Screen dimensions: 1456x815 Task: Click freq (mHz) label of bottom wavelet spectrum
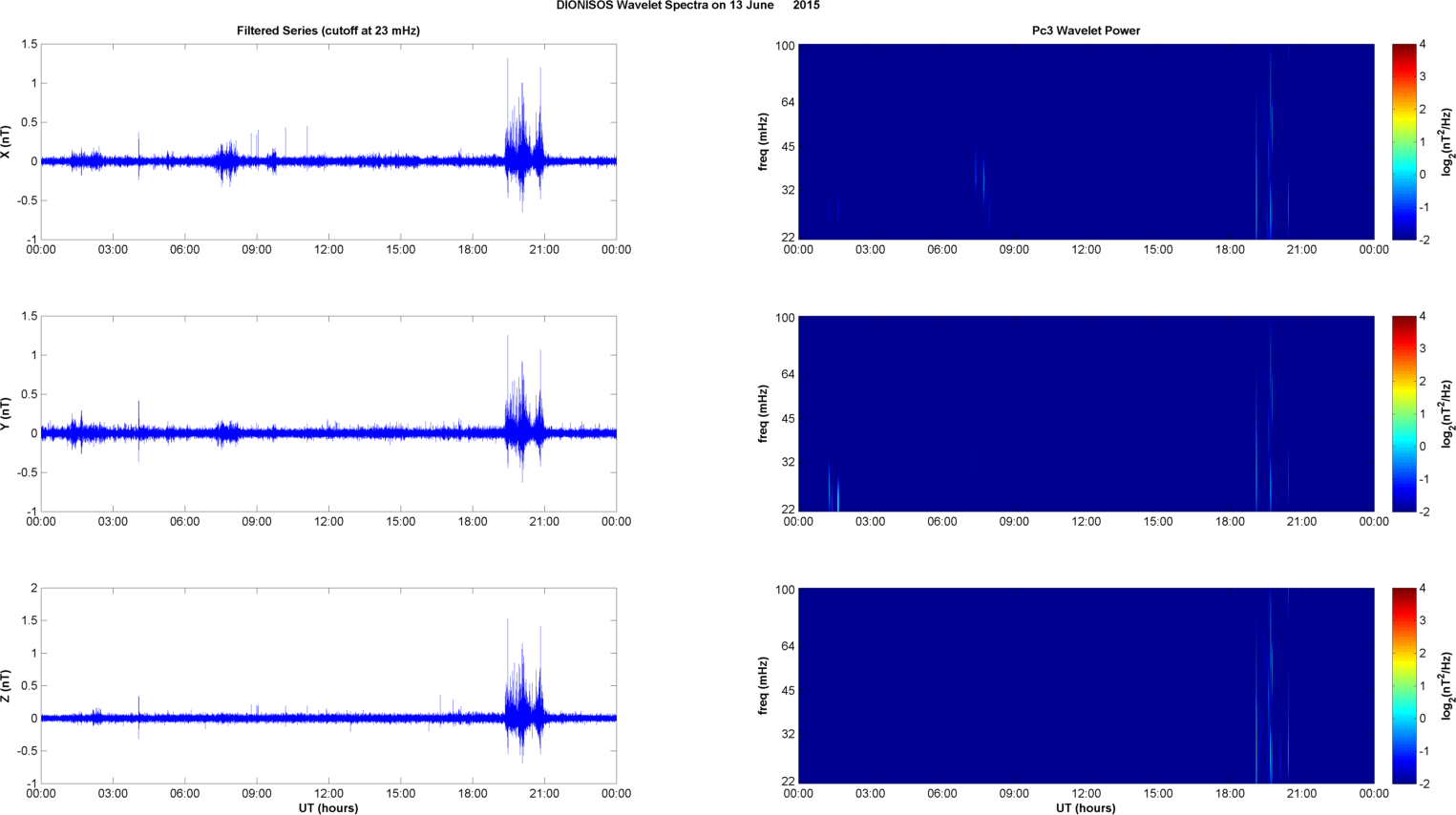click(x=764, y=686)
